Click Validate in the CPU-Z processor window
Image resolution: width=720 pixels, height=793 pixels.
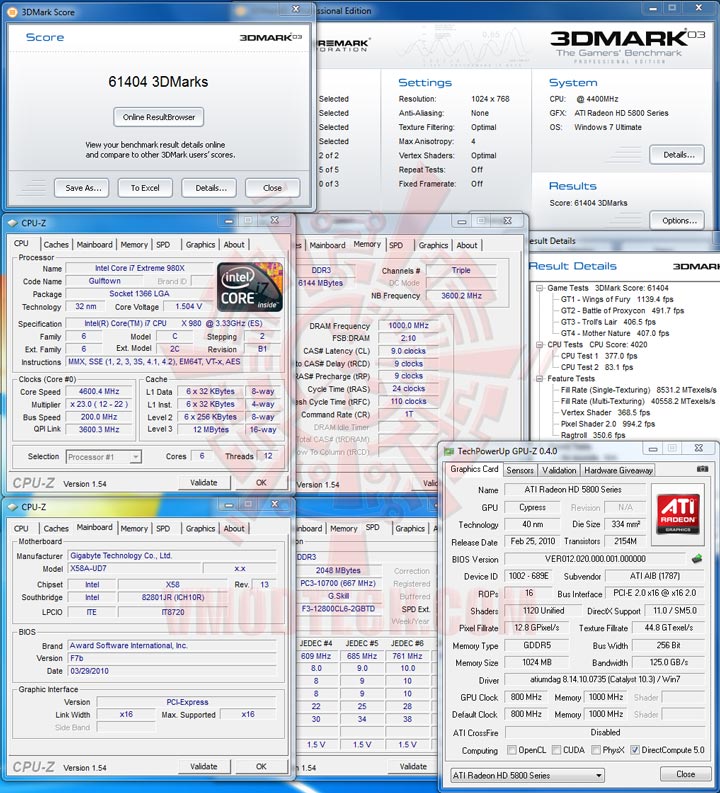(x=204, y=482)
